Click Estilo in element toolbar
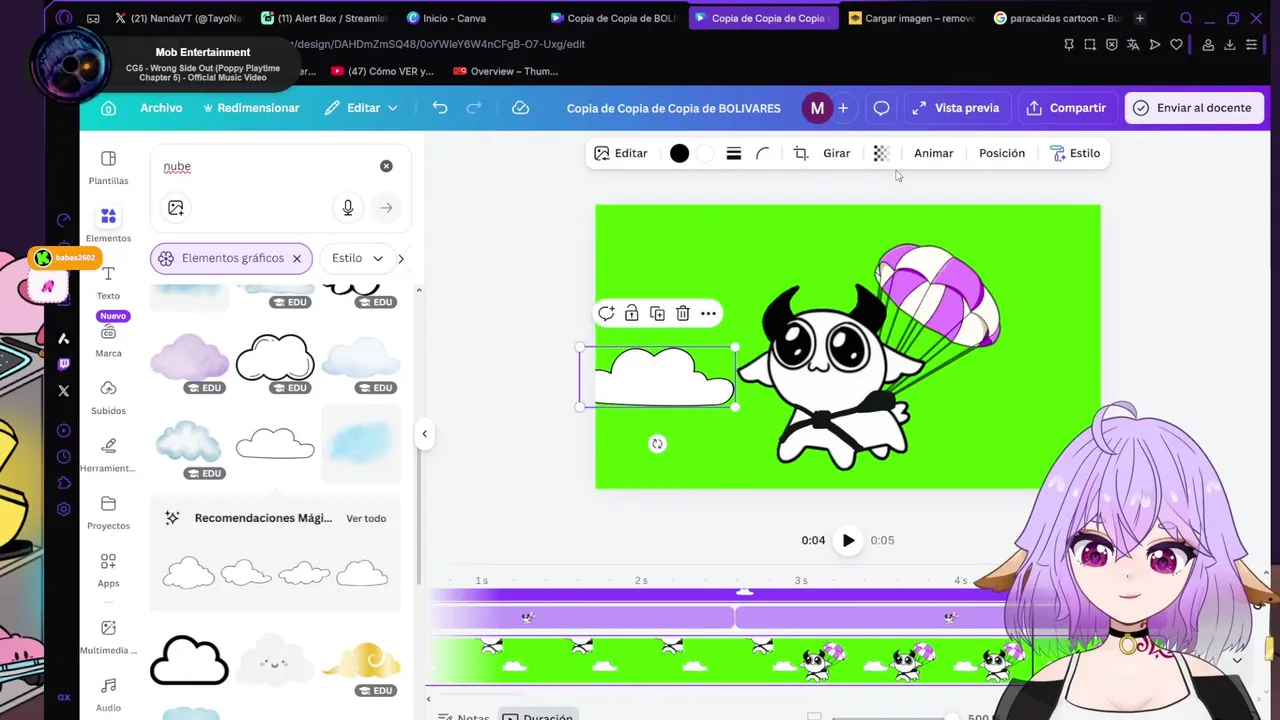The image size is (1280, 720). coord(1075,153)
